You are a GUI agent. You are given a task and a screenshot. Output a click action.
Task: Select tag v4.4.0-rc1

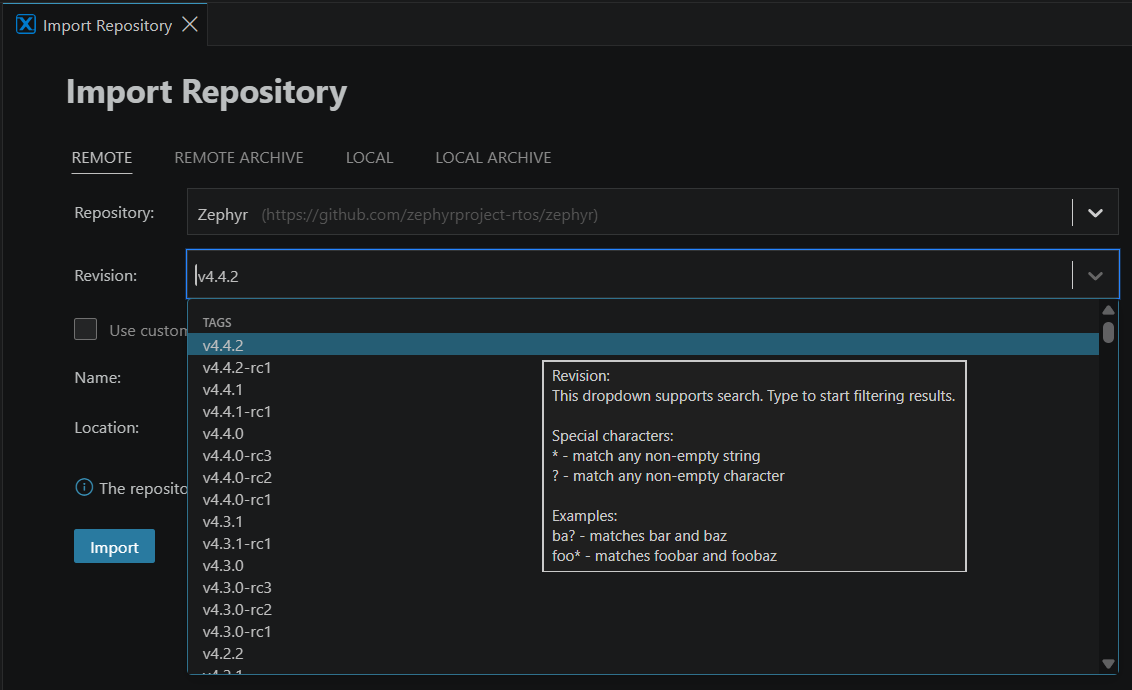coord(643,499)
